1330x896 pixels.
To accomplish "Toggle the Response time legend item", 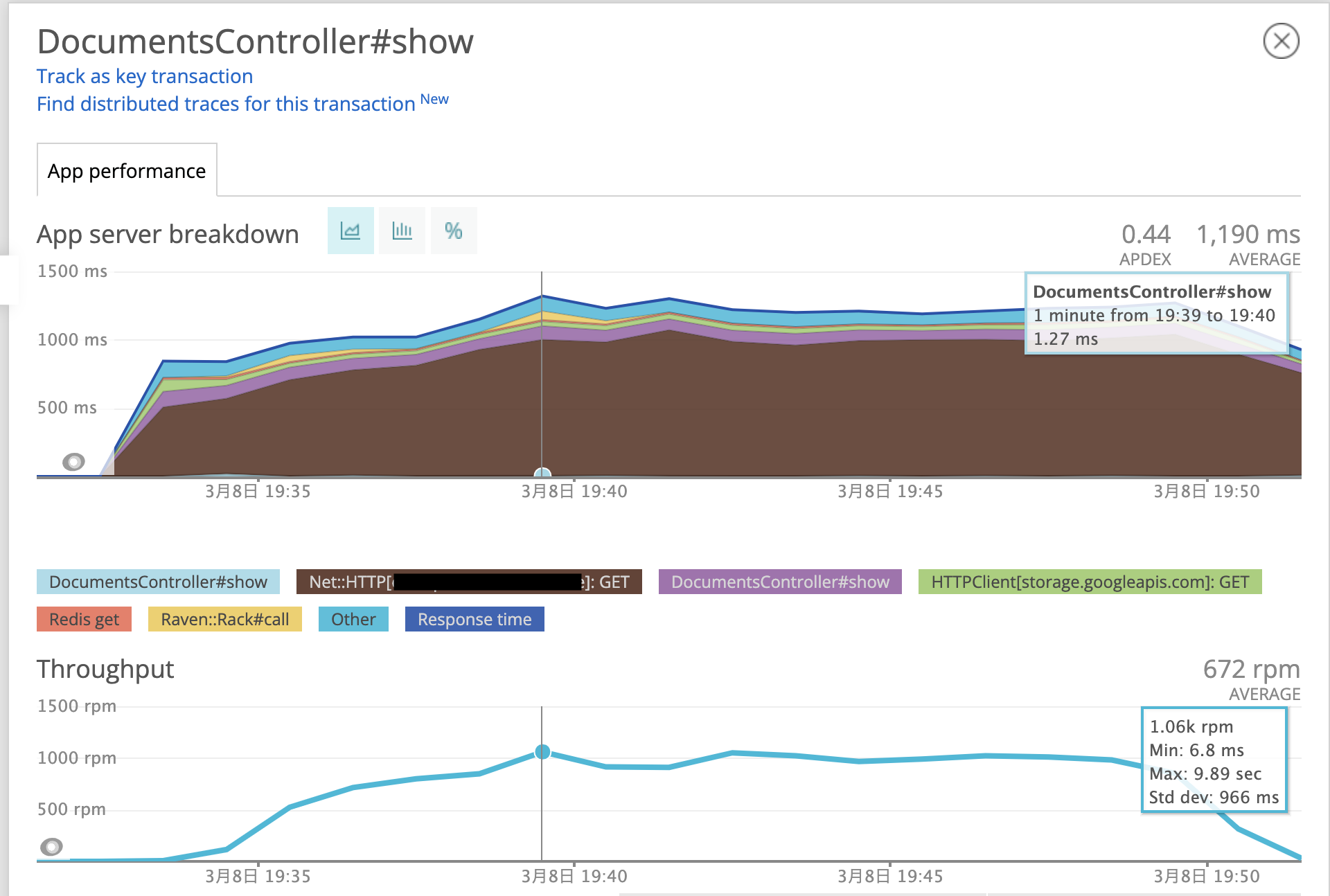I will pyautogui.click(x=475, y=619).
